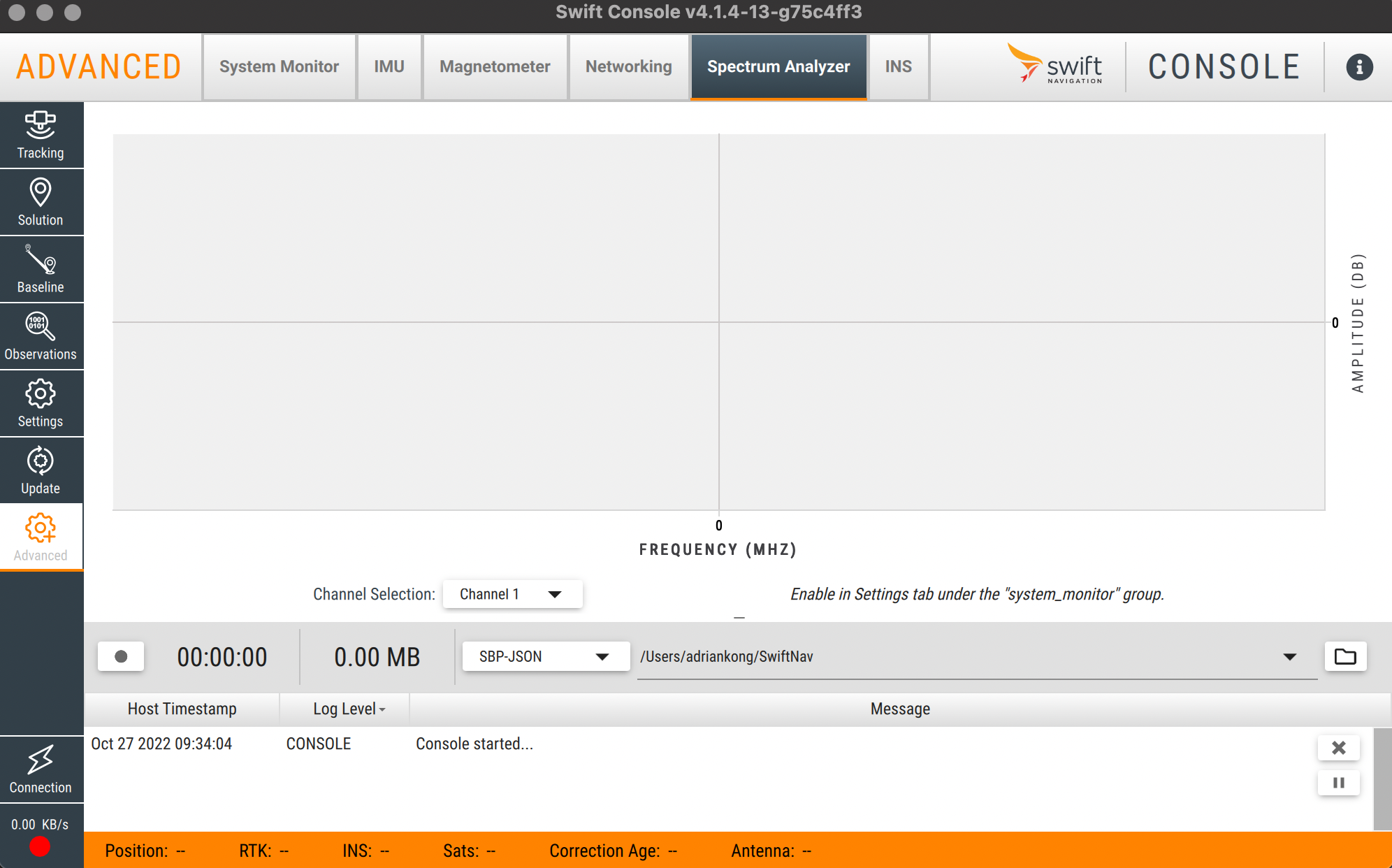This screenshot has height=868, width=1392.
Task: Open the Log Level filter menu
Action: point(349,709)
